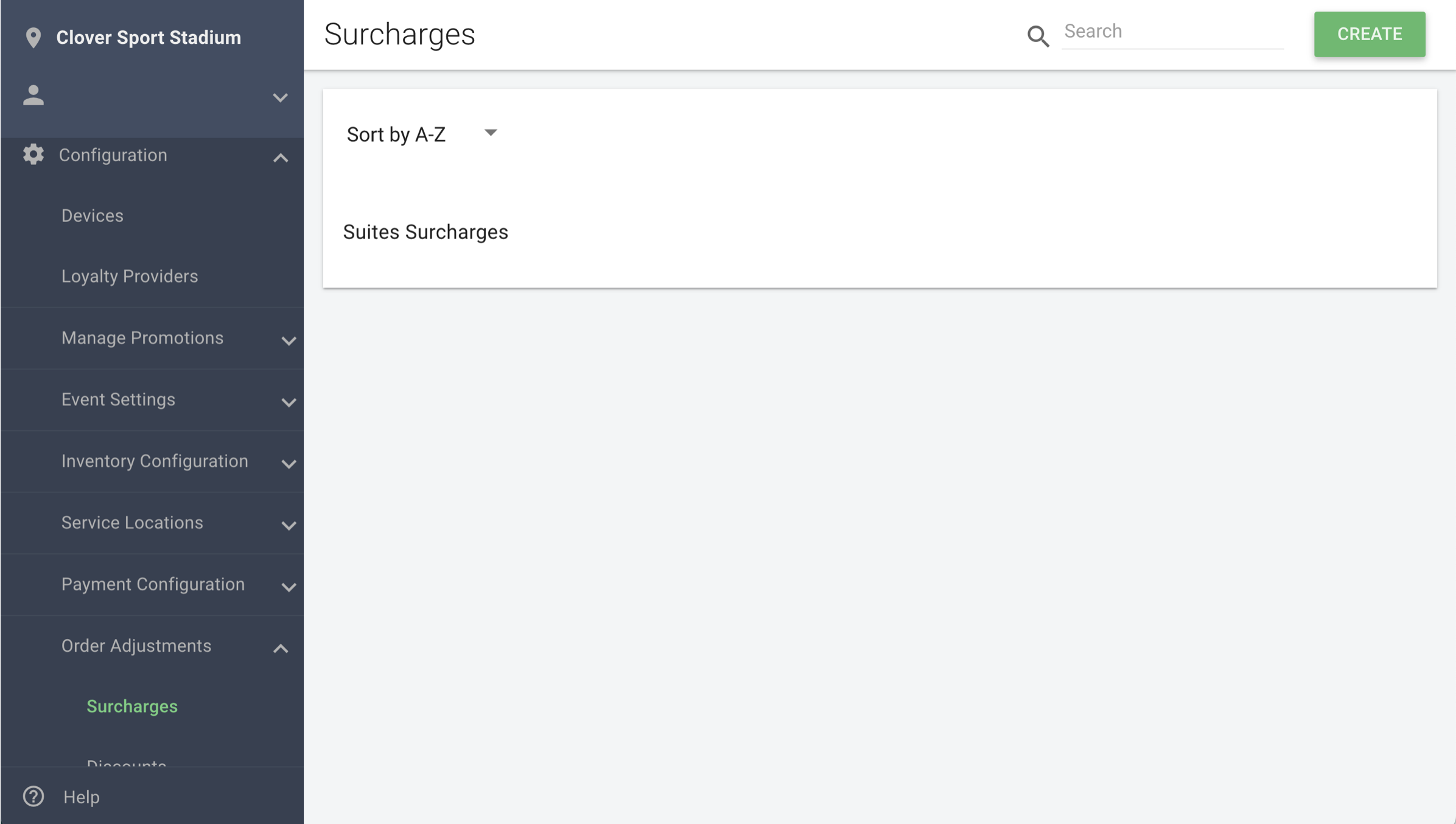Viewport: 1456px width, 824px height.
Task: Open Loyalty Providers menu item
Action: click(130, 276)
